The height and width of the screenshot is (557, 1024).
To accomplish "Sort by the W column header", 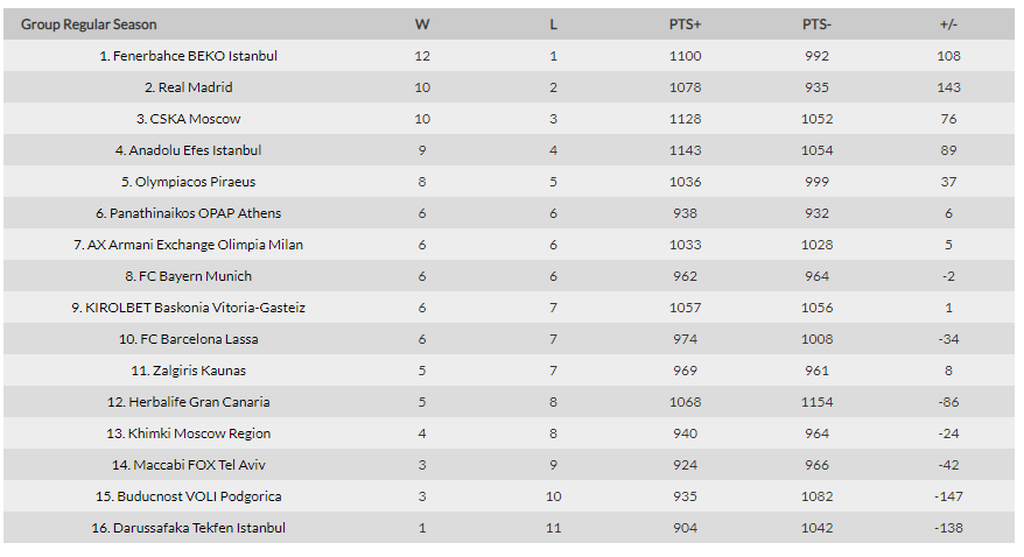I will [x=422, y=25].
